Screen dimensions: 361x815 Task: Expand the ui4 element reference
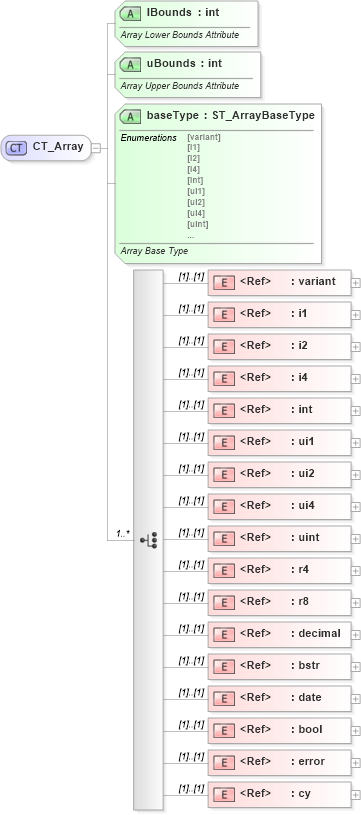click(x=356, y=507)
